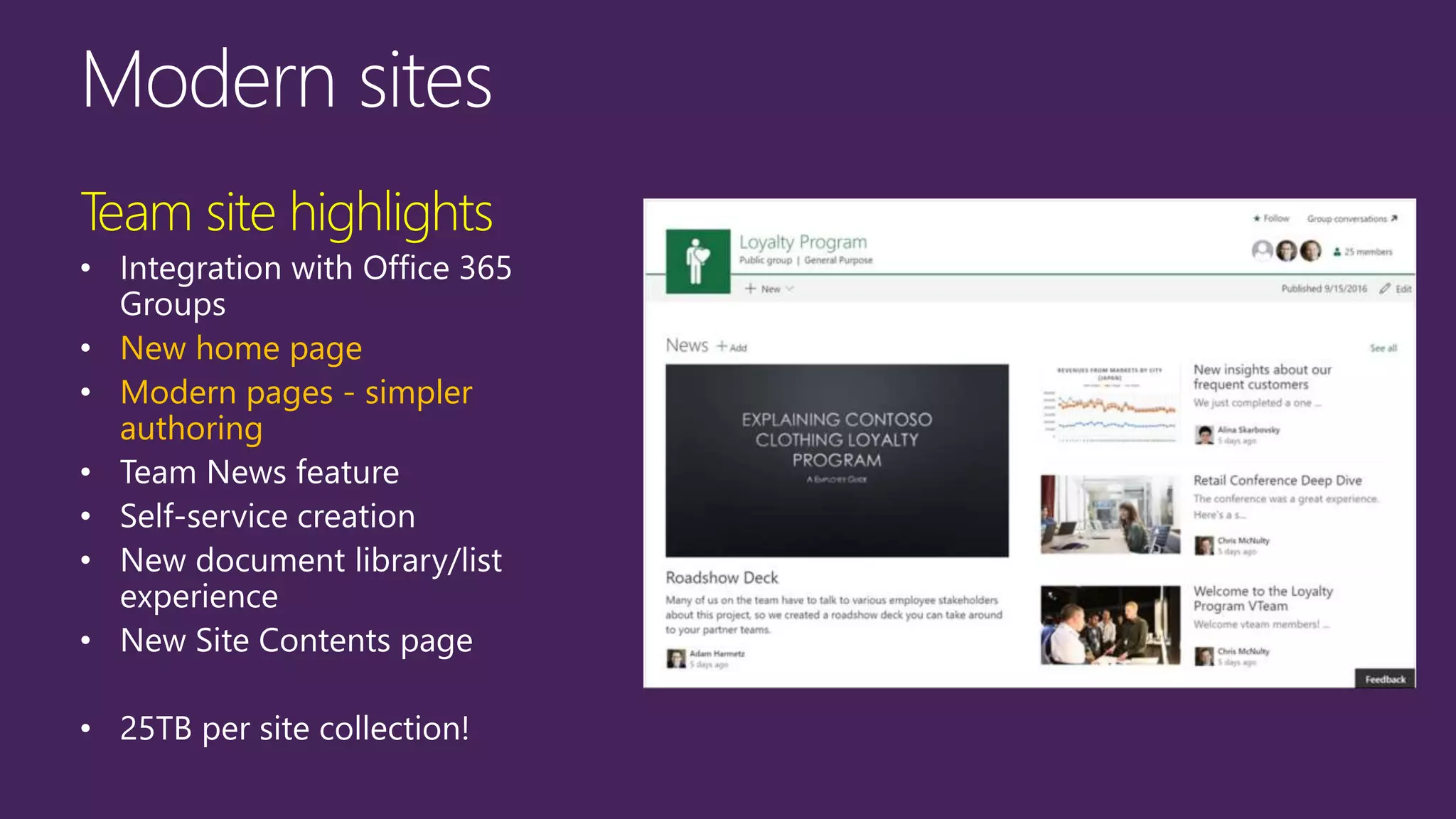1456x819 pixels.
Task: Click Chris McNulty avatar under Welcome article
Action: point(1204,656)
